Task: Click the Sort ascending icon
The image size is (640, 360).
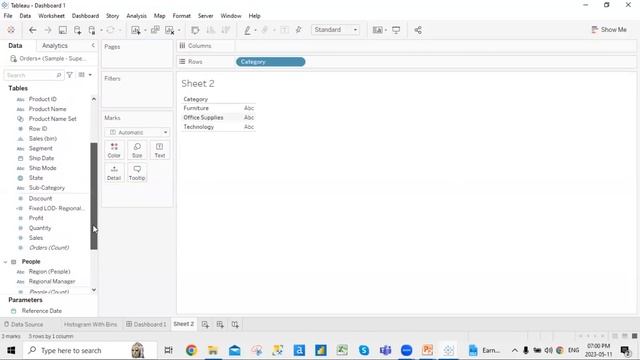Action: [211, 30]
